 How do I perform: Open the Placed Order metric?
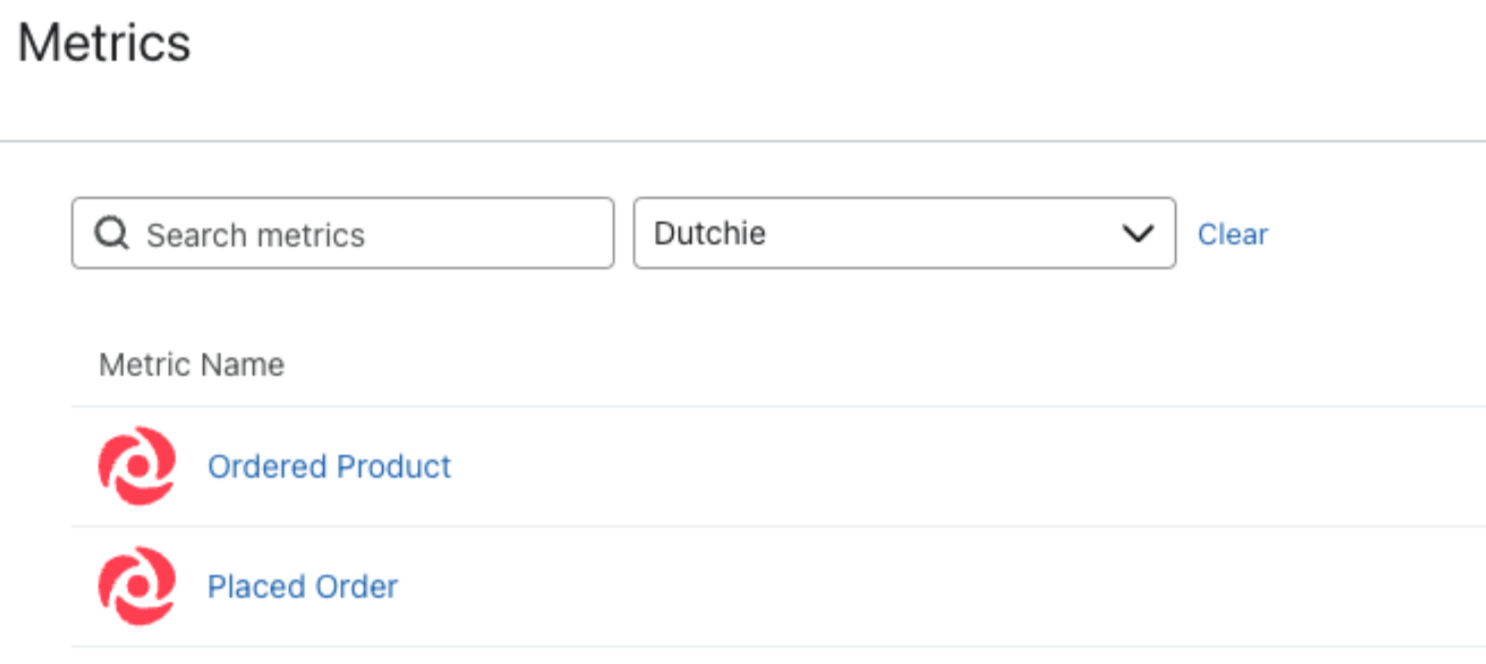pyautogui.click(x=302, y=586)
